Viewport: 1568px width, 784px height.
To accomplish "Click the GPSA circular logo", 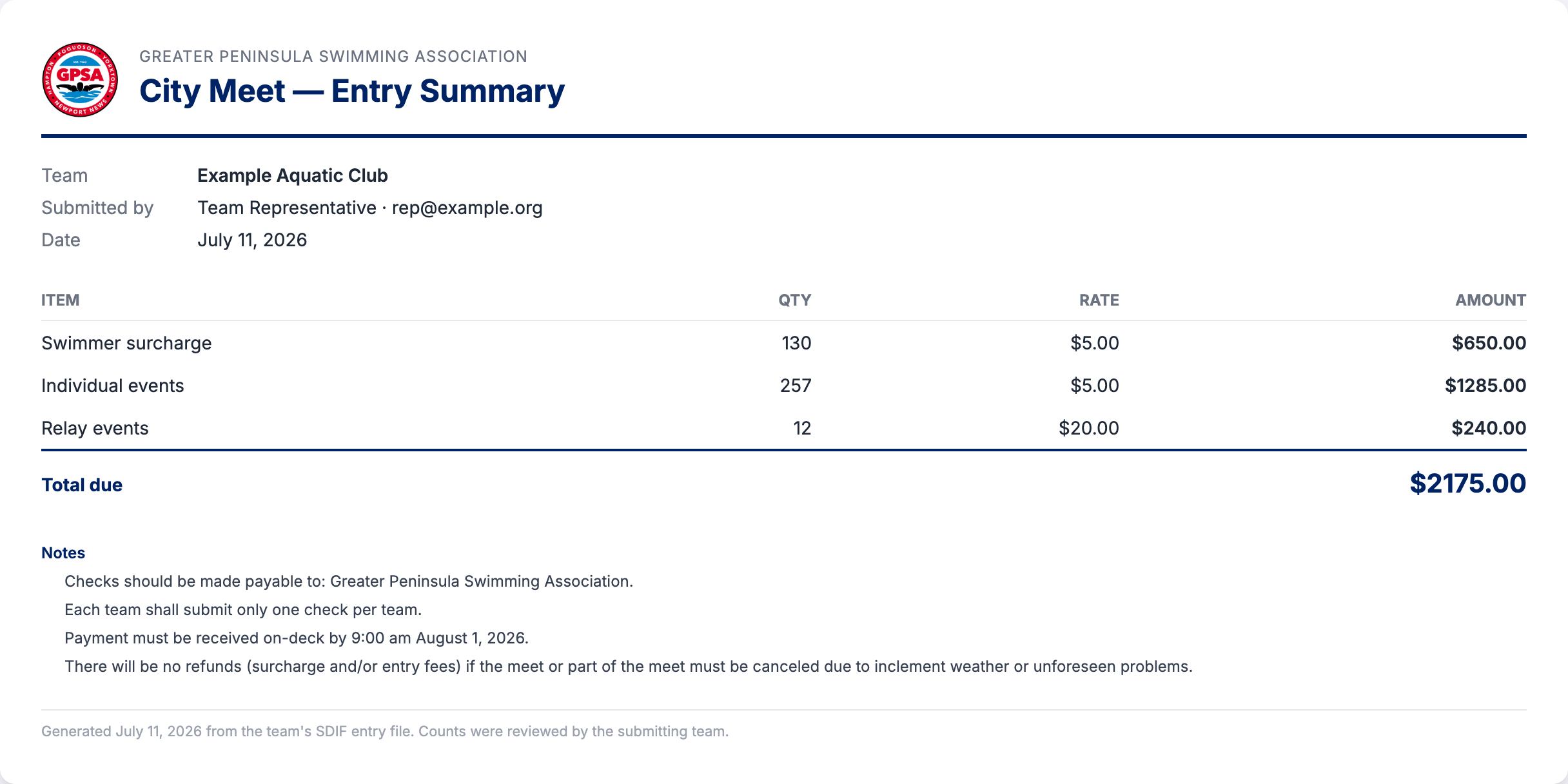I will pyautogui.click(x=80, y=80).
